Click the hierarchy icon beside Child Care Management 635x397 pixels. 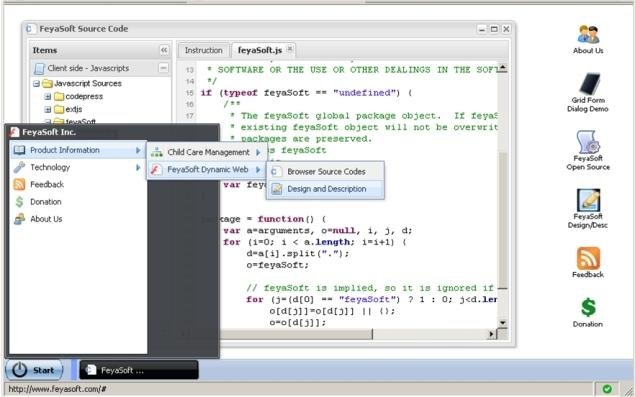pyautogui.click(x=157, y=152)
